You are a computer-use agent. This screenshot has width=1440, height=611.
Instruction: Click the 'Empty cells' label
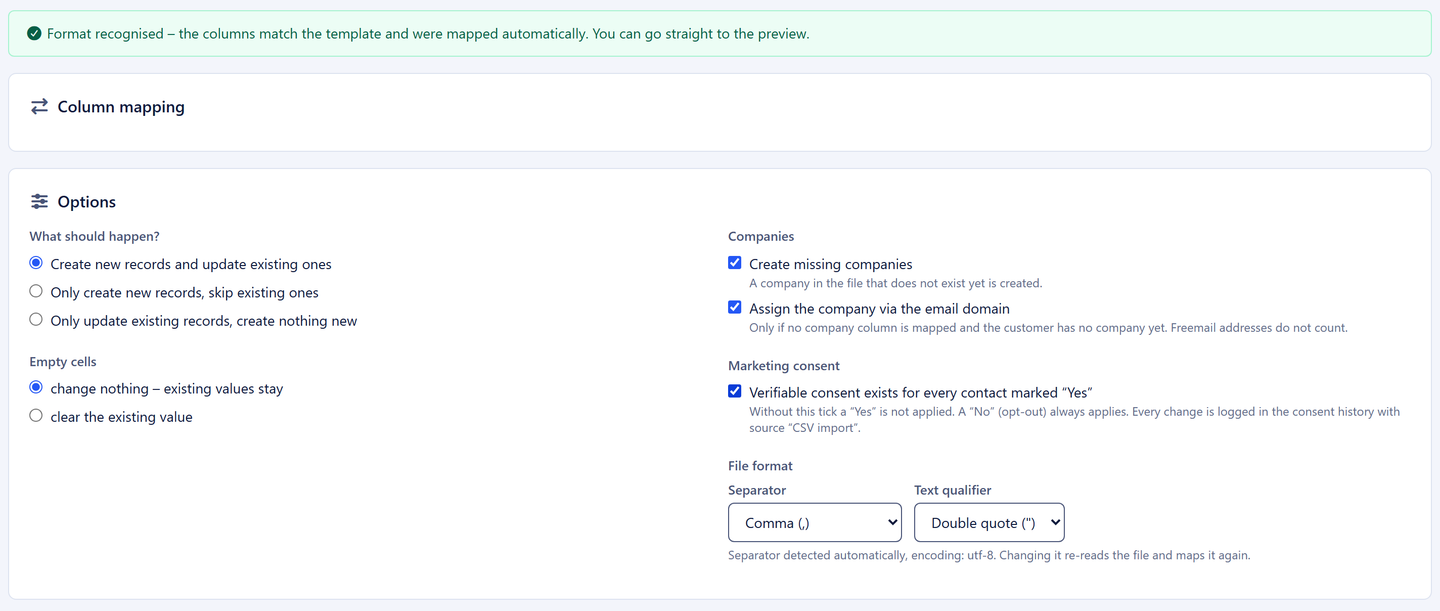63,362
